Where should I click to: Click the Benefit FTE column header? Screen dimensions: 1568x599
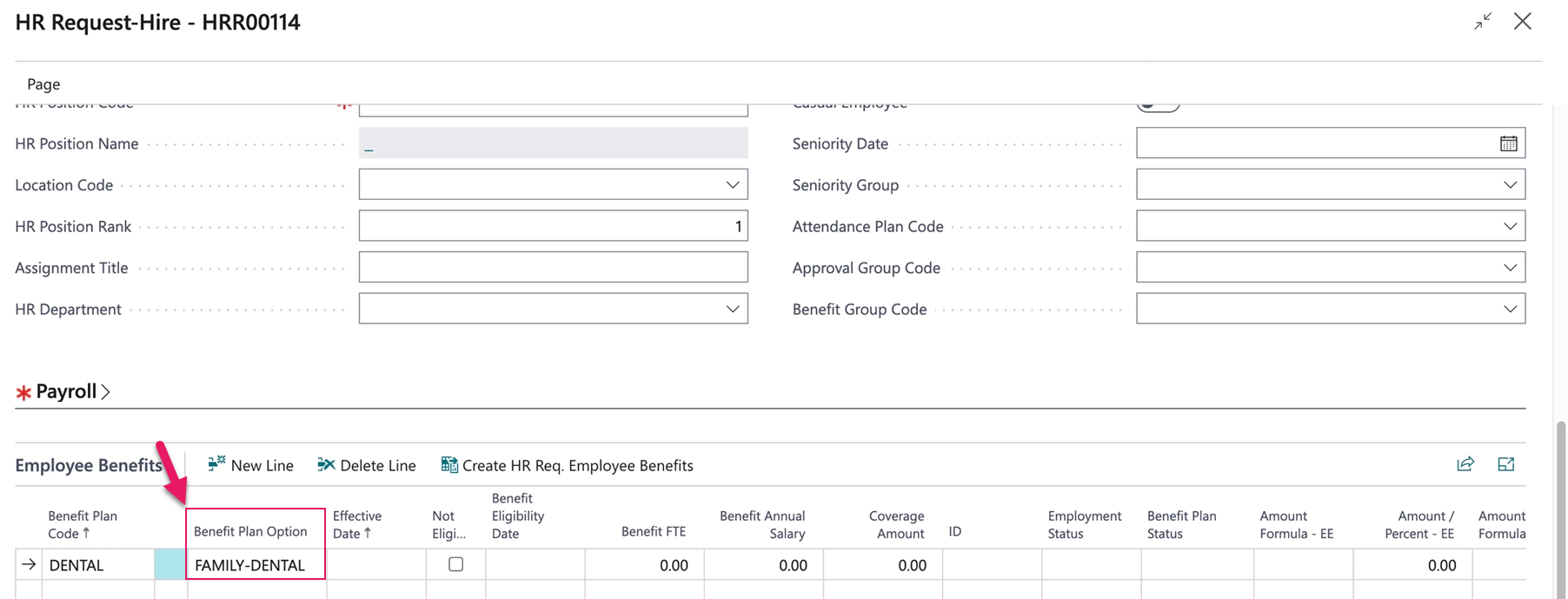(654, 531)
